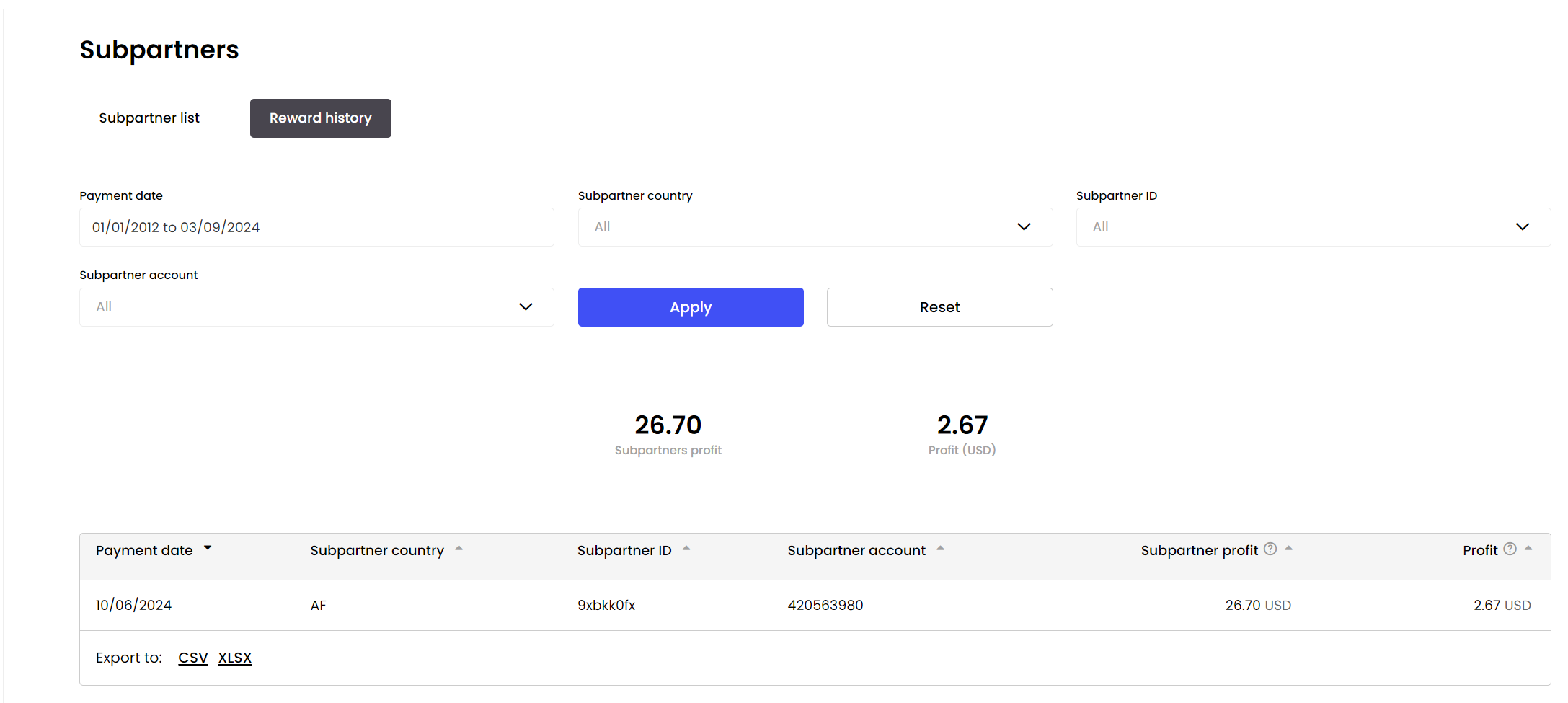This screenshot has height=703, width=1568.
Task: Export the table to XLSX
Action: pos(235,658)
